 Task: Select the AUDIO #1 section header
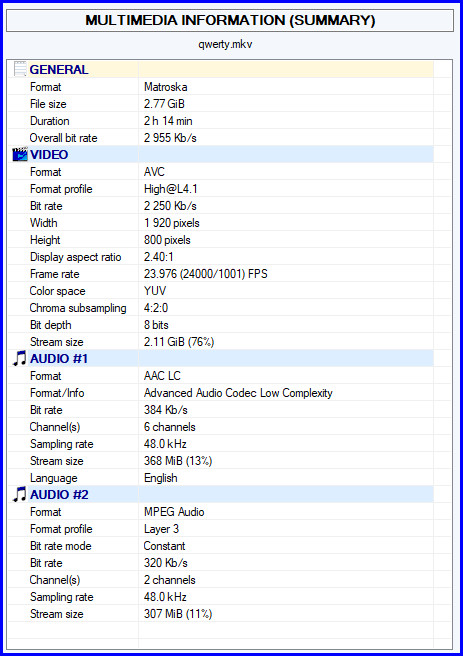click(x=59, y=359)
